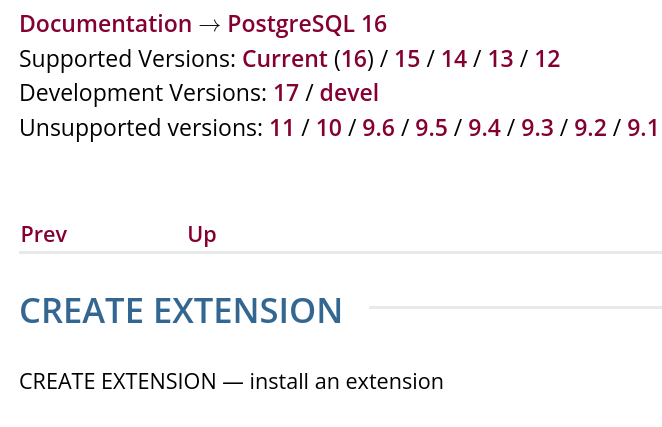The width and height of the screenshot is (662, 427).
Task: Open unsupported version 9.4 docs
Action: click(x=484, y=129)
